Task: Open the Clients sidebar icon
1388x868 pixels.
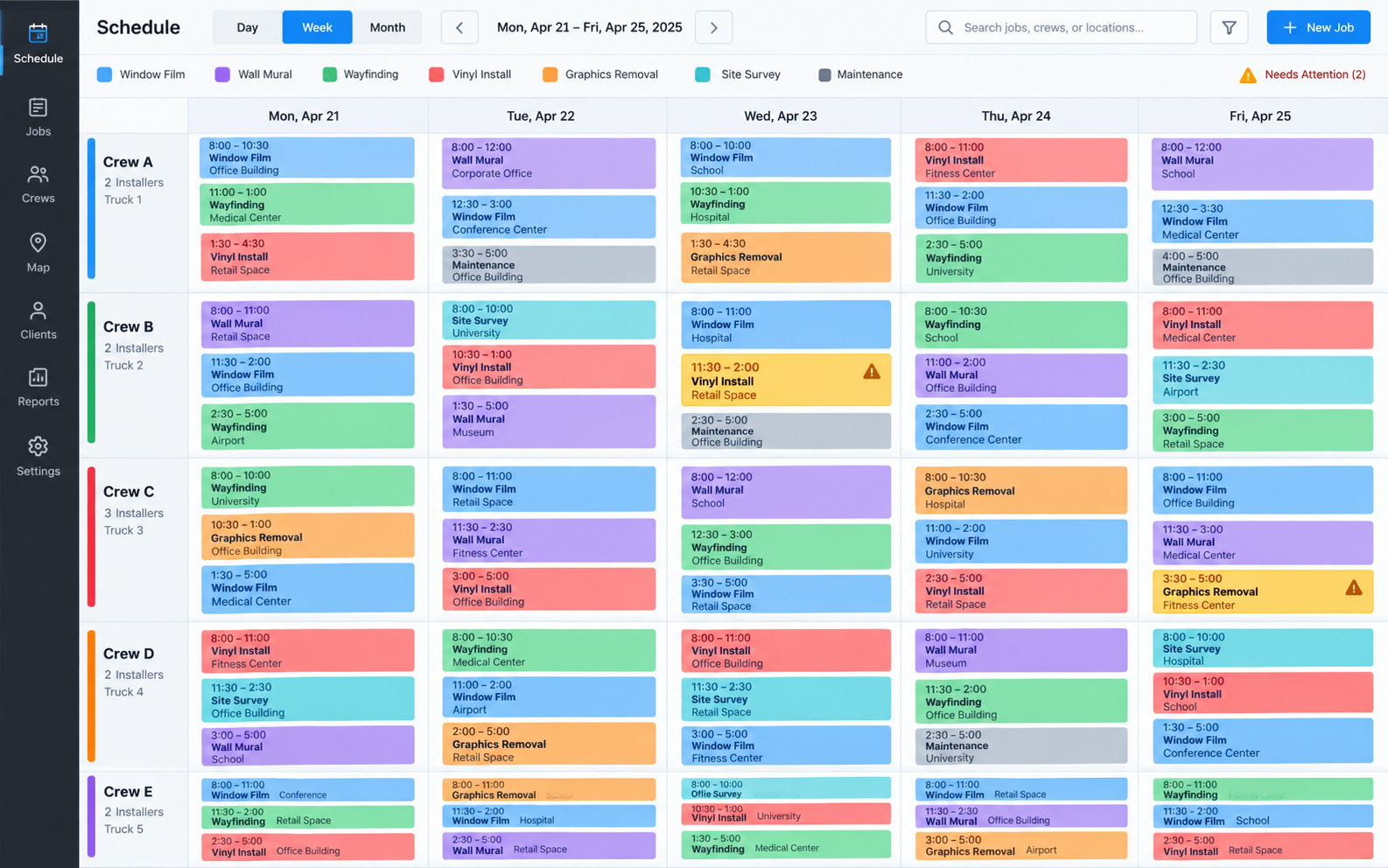Action: [x=38, y=311]
